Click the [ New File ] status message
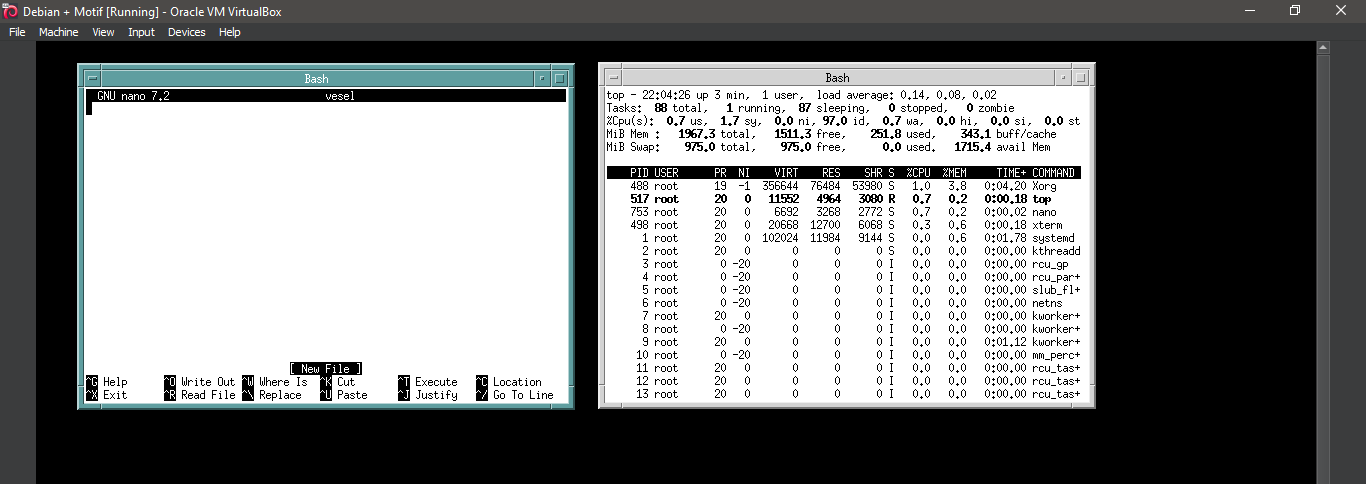The image size is (1366, 484). [326, 369]
